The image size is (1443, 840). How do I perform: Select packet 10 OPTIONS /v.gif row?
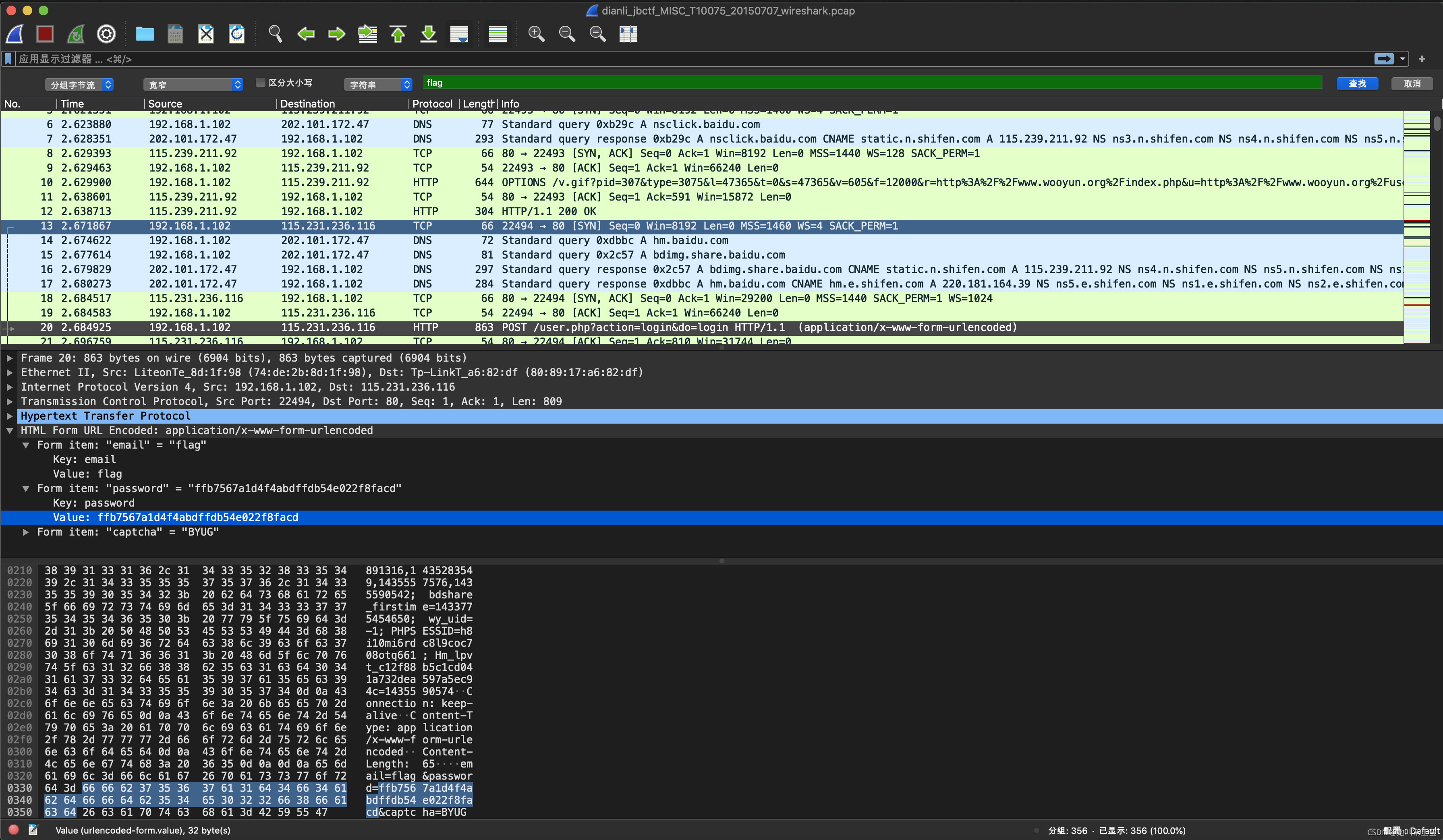701,182
